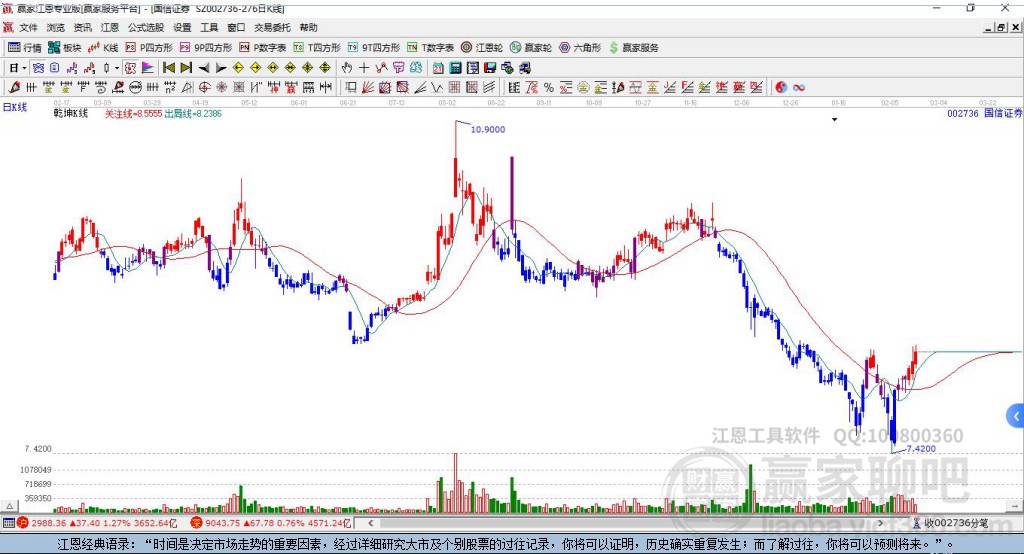The image size is (1024, 554).
Task: Click the 出局线=8.2386 value
Action: (x=193, y=114)
